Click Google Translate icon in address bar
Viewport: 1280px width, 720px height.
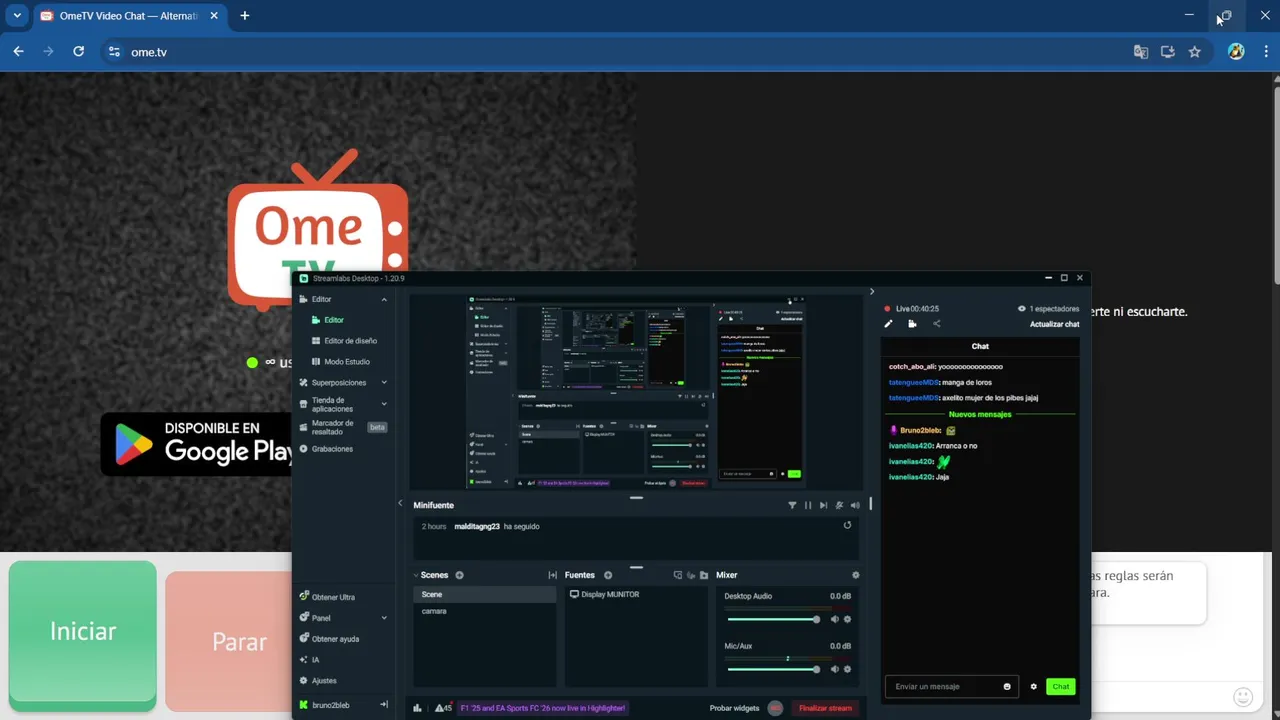click(1140, 52)
